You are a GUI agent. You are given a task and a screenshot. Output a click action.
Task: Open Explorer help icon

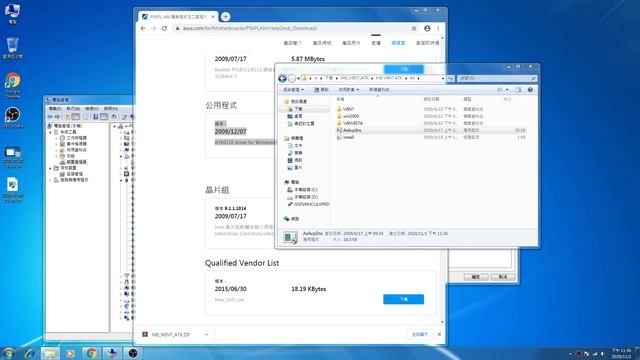530,89
